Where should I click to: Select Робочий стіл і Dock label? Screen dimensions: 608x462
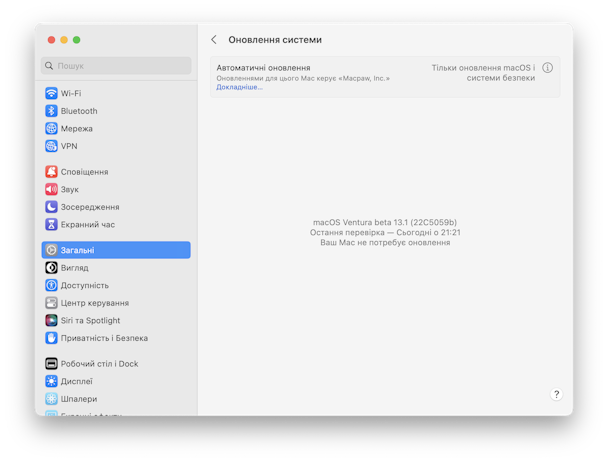point(99,364)
